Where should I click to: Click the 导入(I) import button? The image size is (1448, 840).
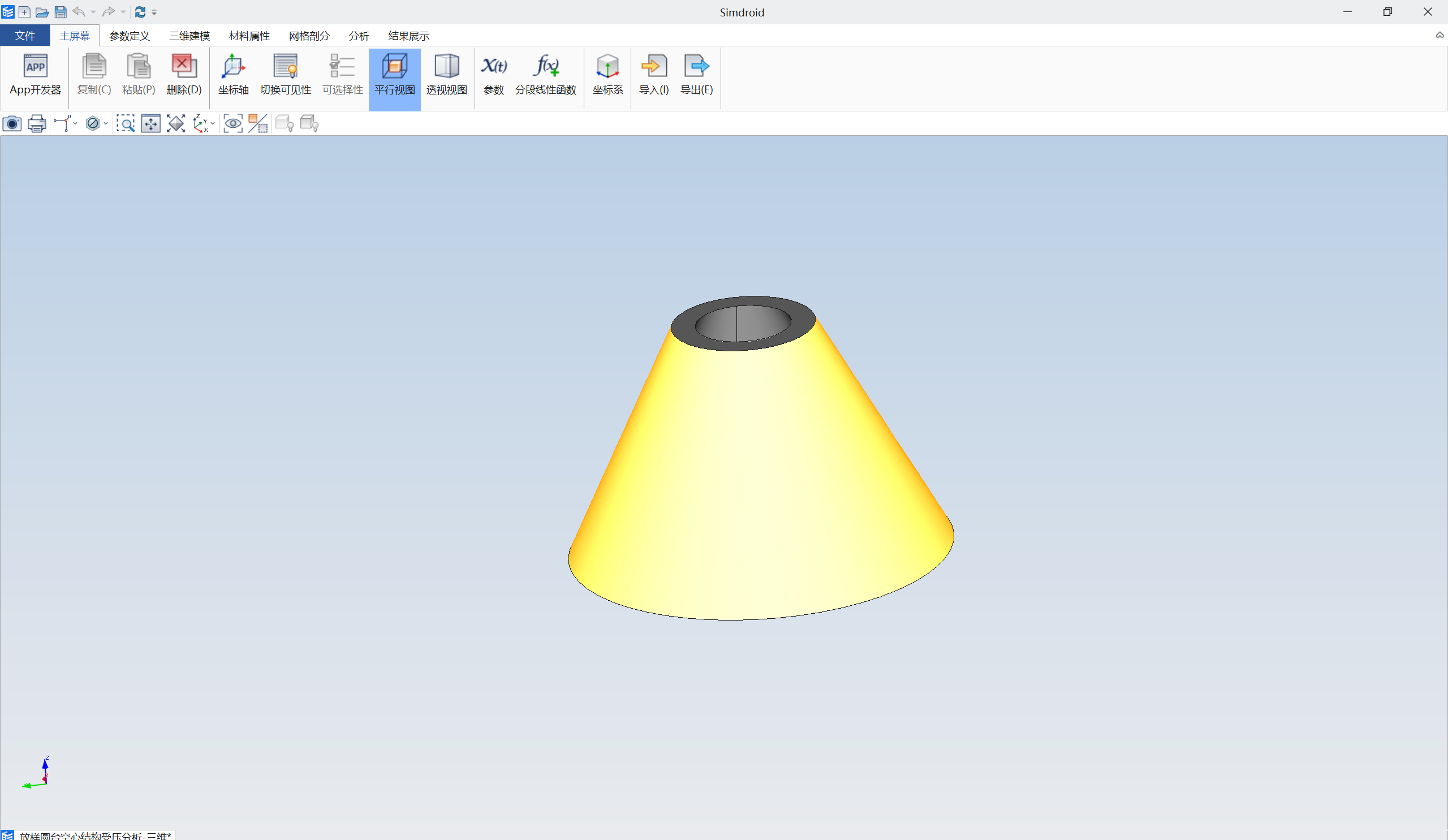pos(654,76)
